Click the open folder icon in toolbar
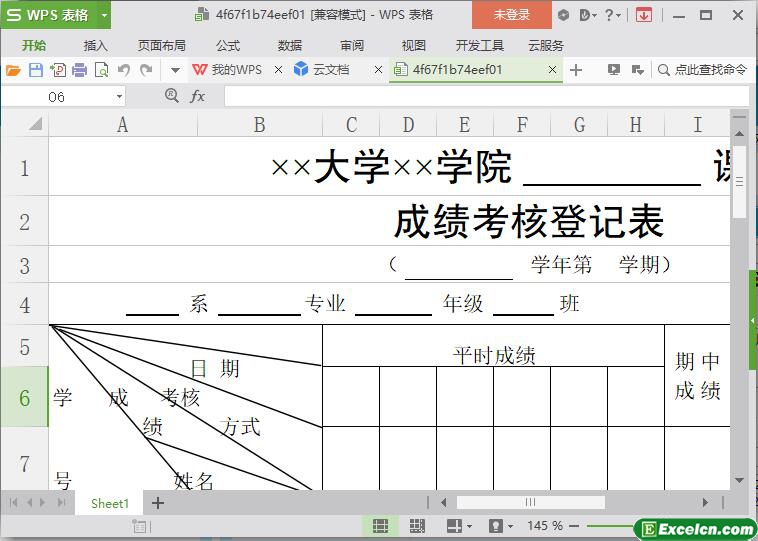 [x=13, y=70]
